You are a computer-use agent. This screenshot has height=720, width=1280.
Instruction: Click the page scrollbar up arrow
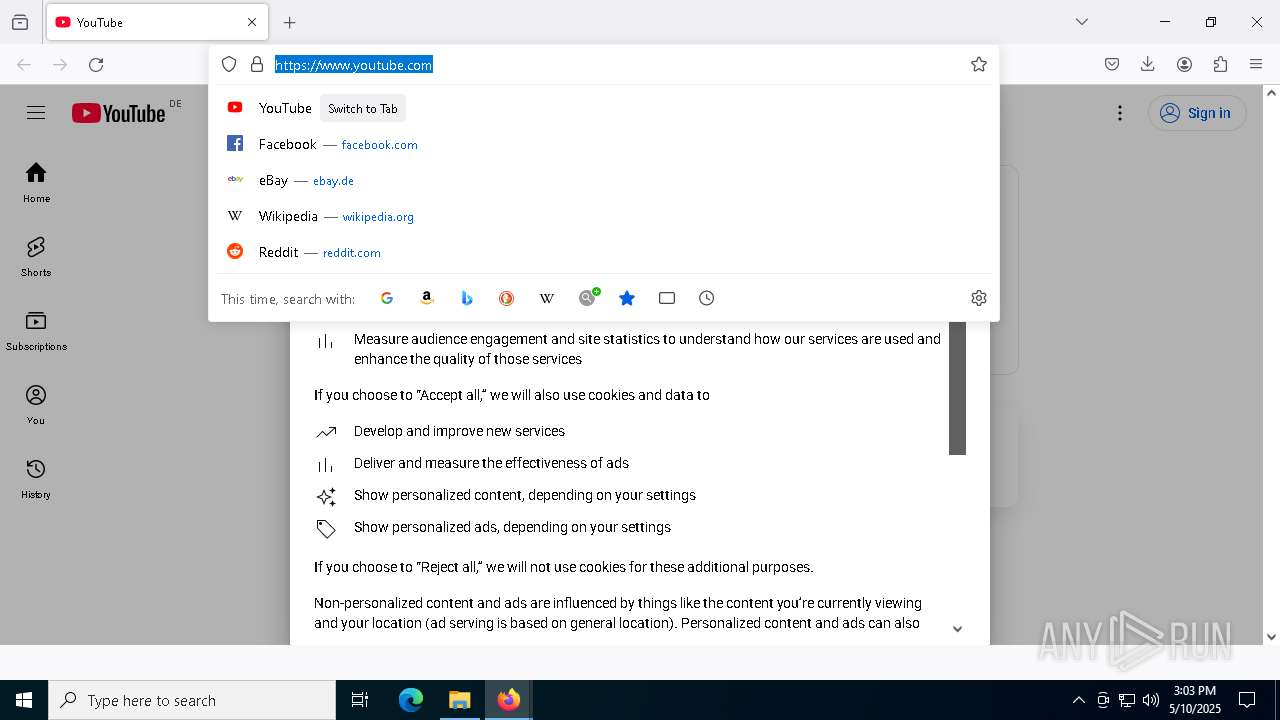(x=1271, y=93)
